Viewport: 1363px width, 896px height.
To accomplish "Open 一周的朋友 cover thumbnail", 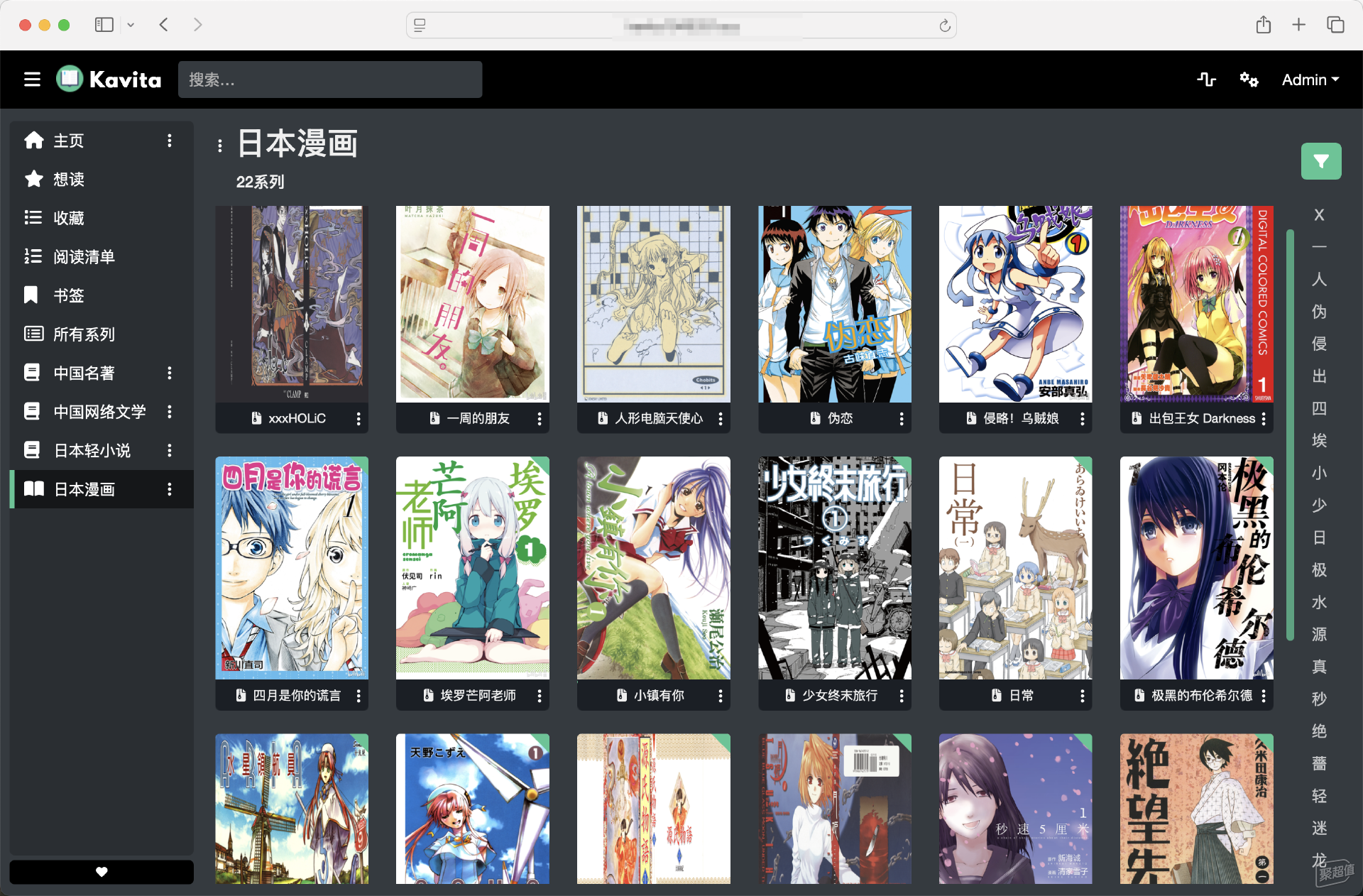I will (473, 305).
